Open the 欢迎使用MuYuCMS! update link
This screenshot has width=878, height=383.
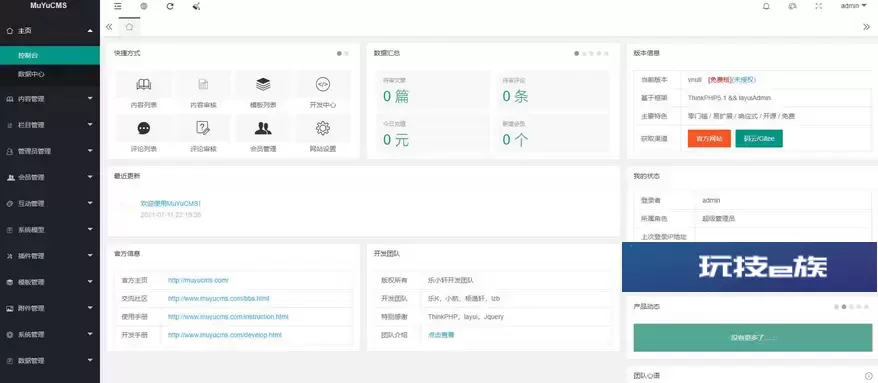(170, 204)
